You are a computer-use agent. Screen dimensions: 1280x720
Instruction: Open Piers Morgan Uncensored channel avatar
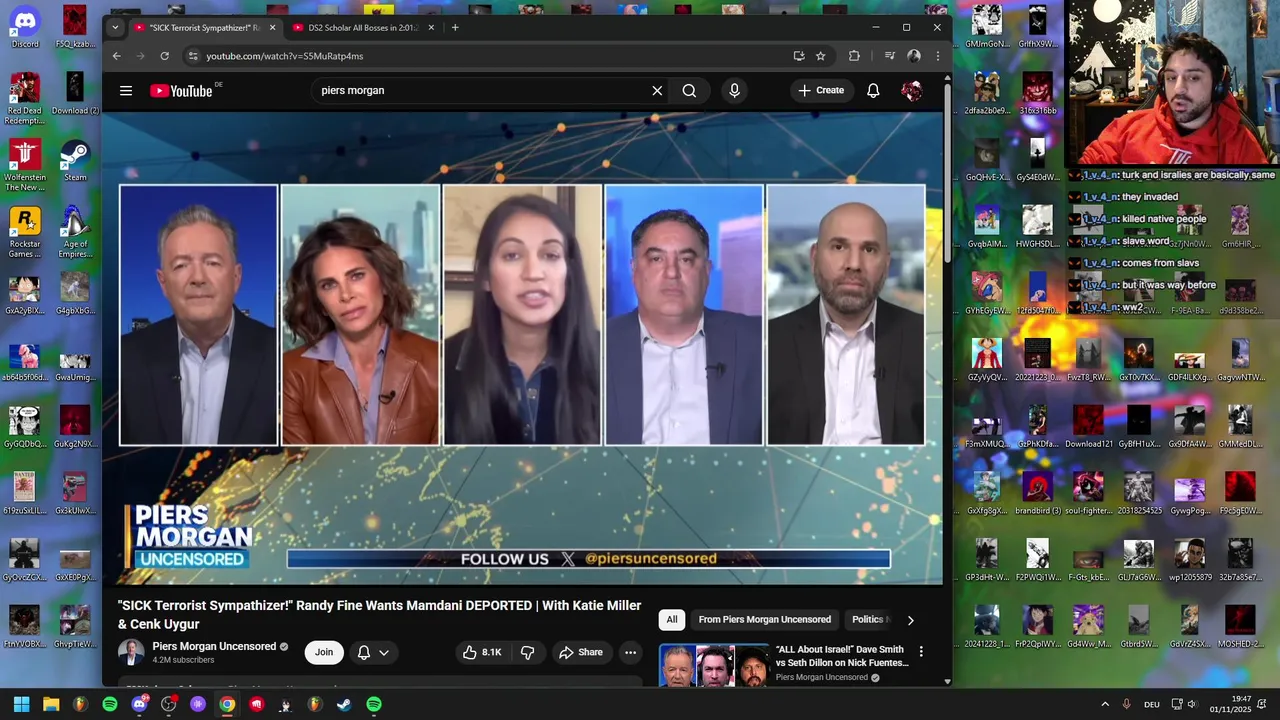click(x=131, y=652)
